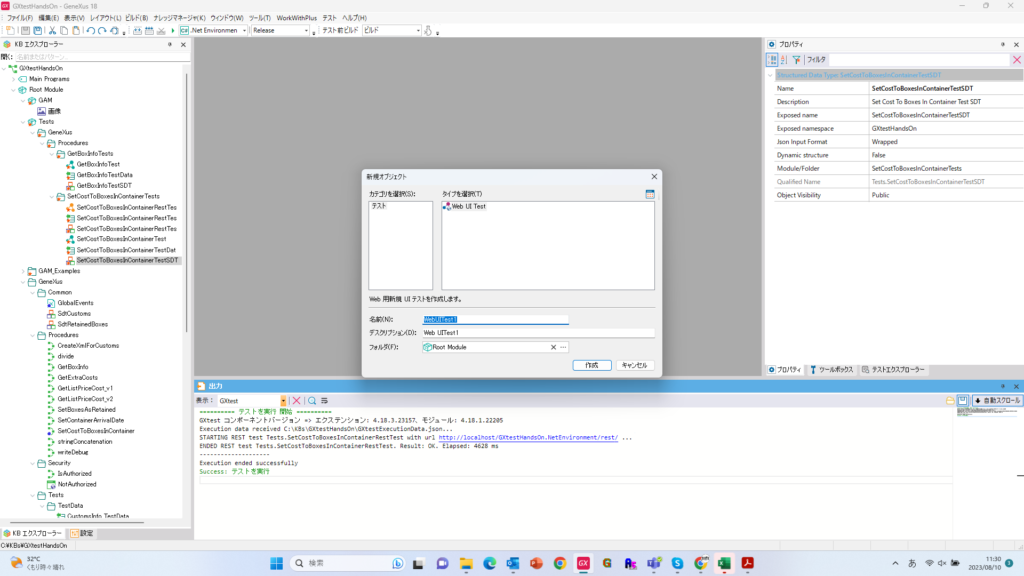
Task: Switch to the ツールボックス tab
Action: click(x=831, y=370)
